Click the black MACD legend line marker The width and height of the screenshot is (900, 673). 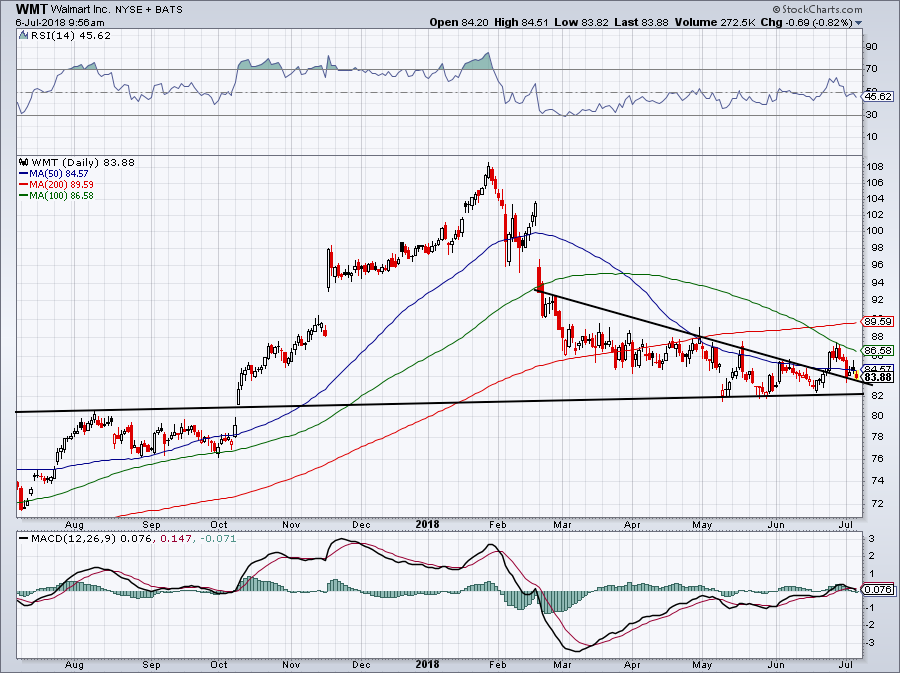coord(24,539)
